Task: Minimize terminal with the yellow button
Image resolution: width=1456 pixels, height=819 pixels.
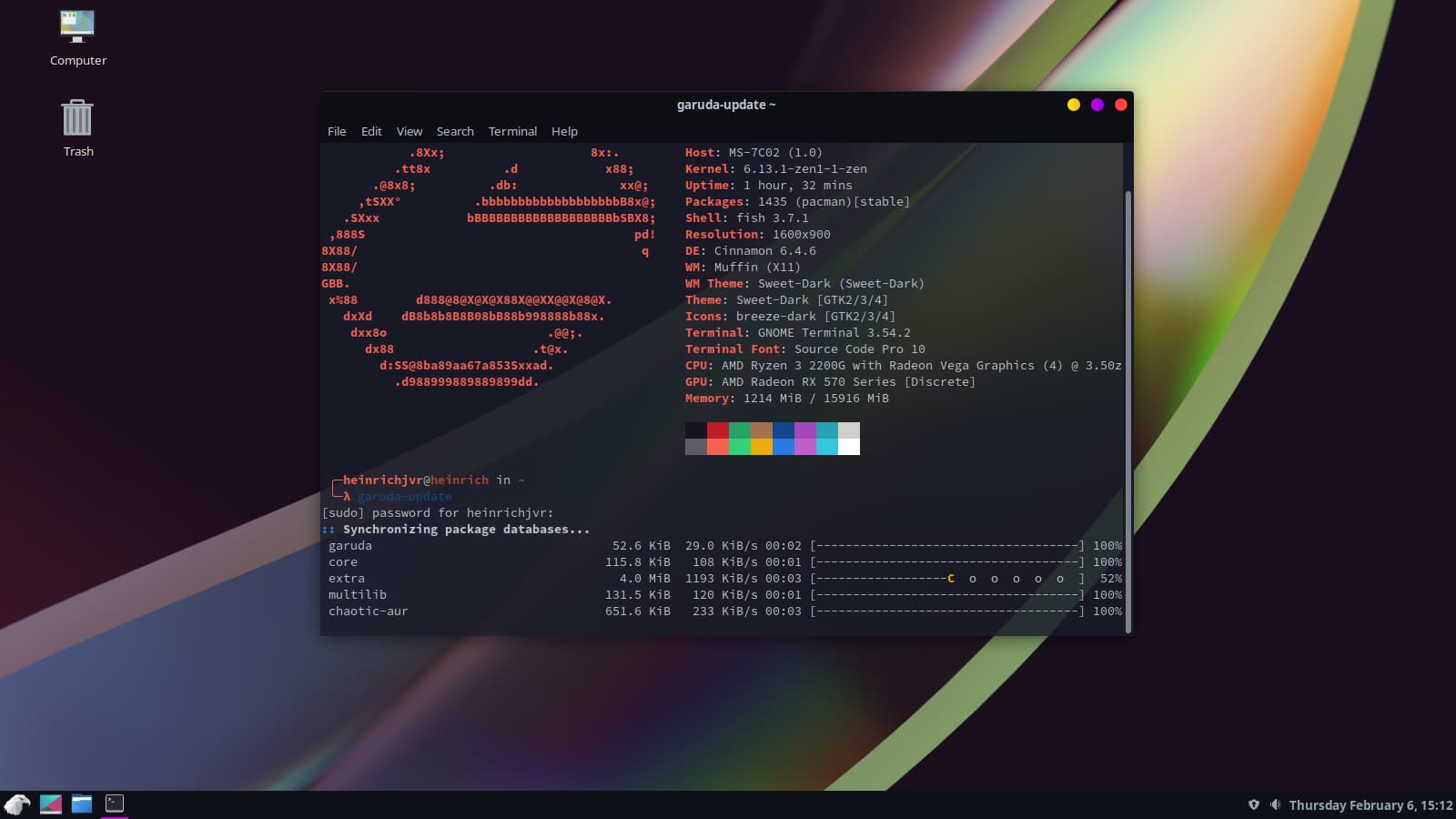Action: pos(1074,105)
